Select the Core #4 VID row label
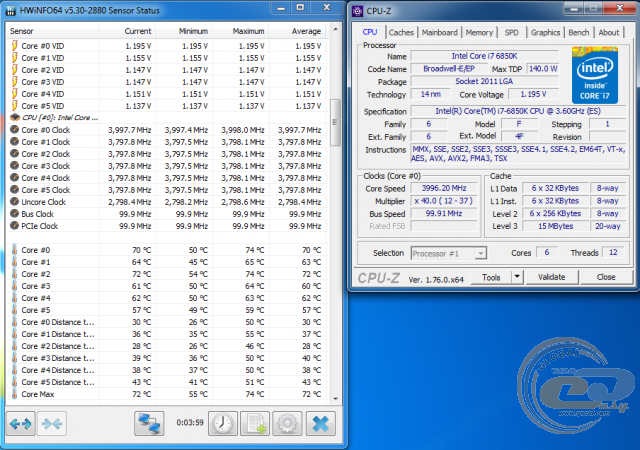 (x=42, y=94)
